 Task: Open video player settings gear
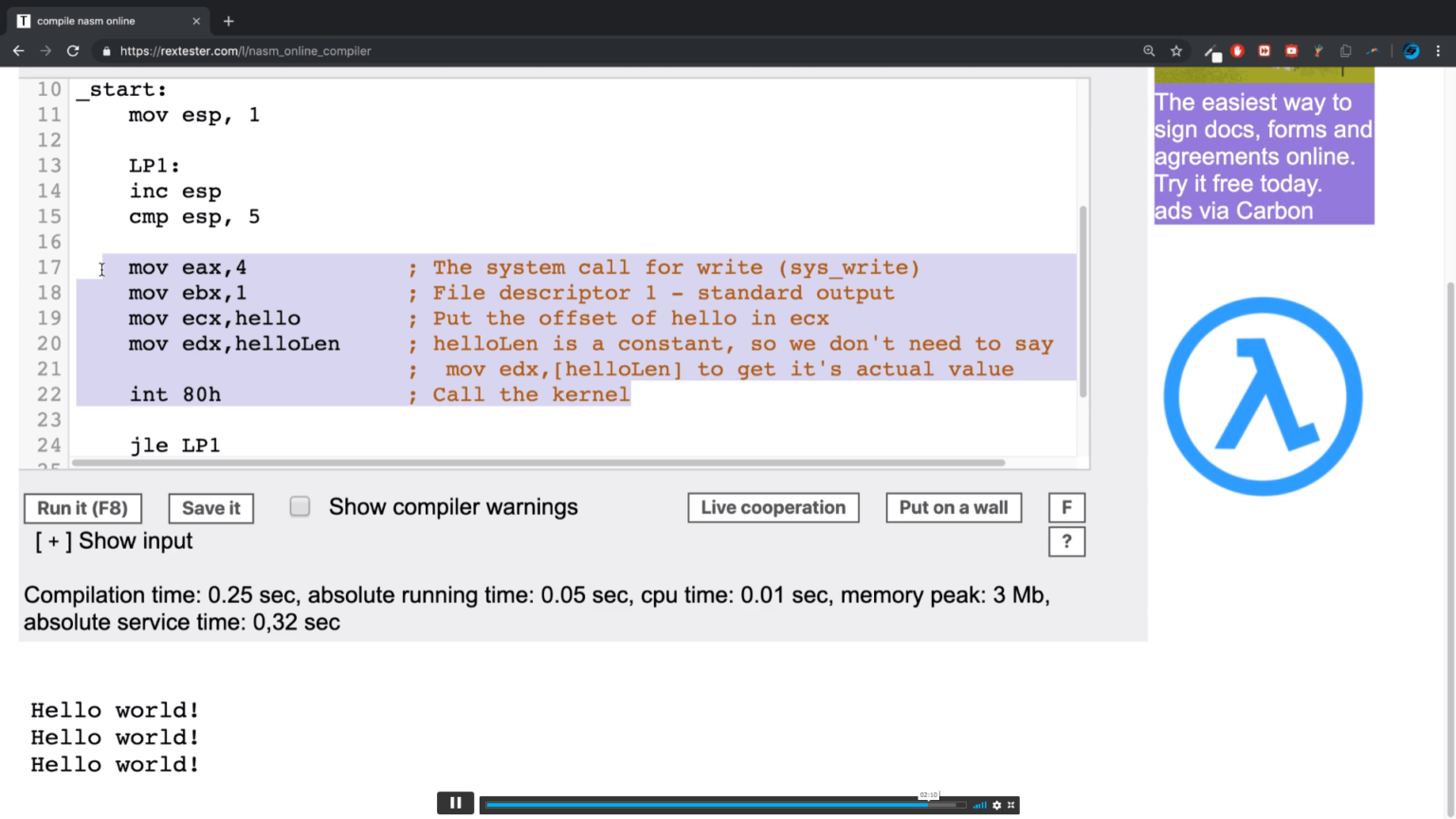pos(997,805)
